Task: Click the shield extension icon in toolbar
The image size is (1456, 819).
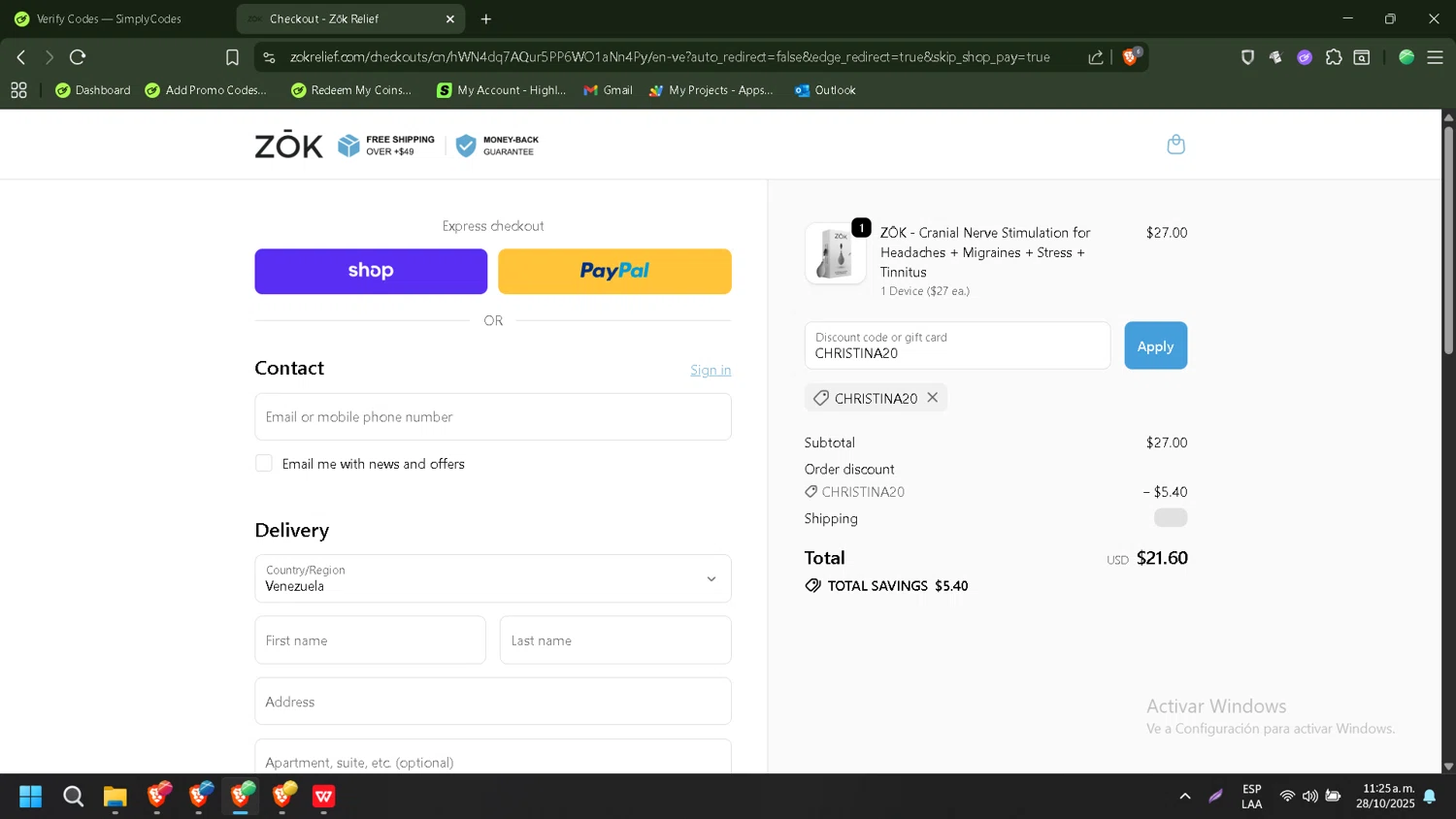Action: pos(1247,57)
